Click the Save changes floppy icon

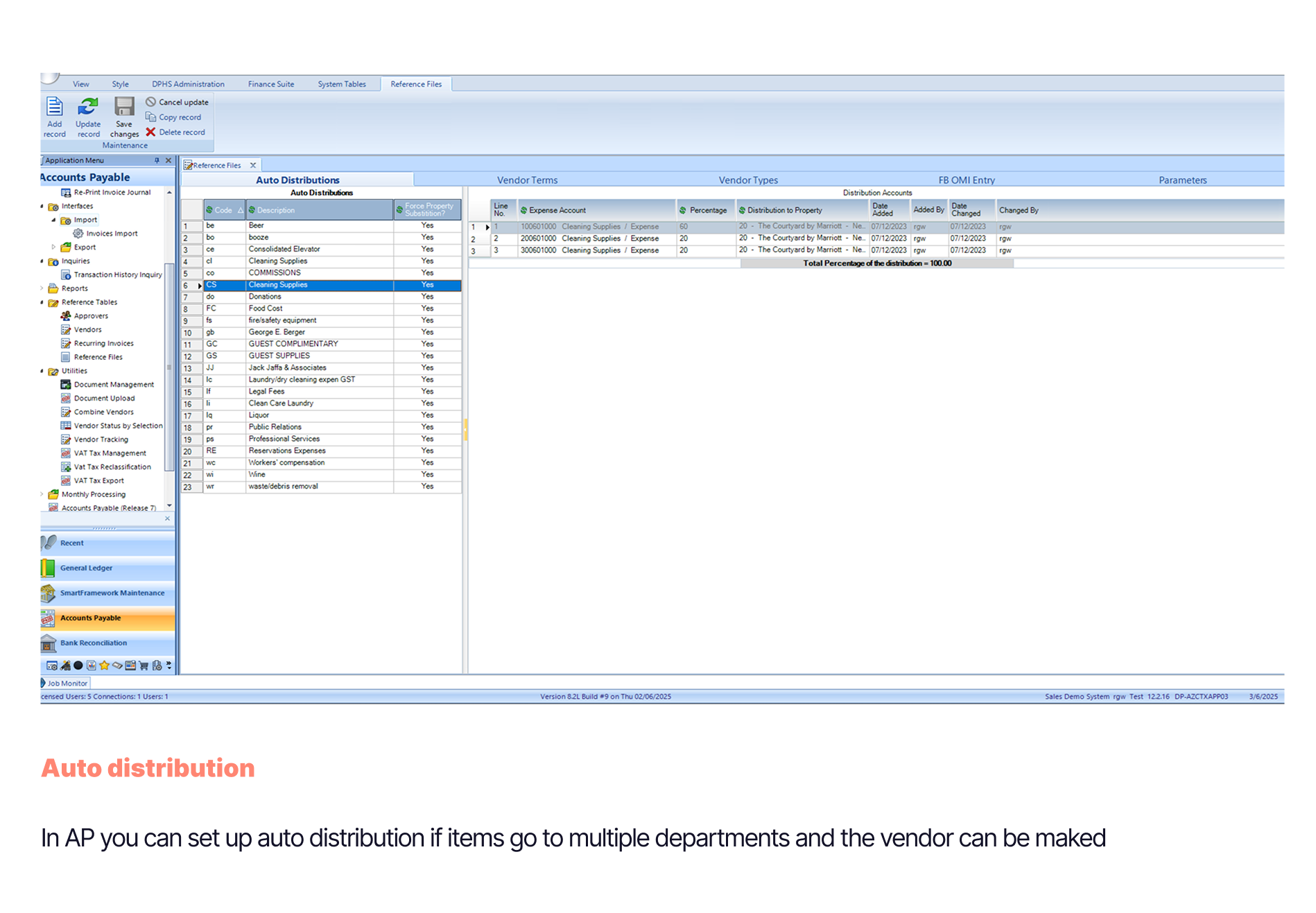click(124, 107)
